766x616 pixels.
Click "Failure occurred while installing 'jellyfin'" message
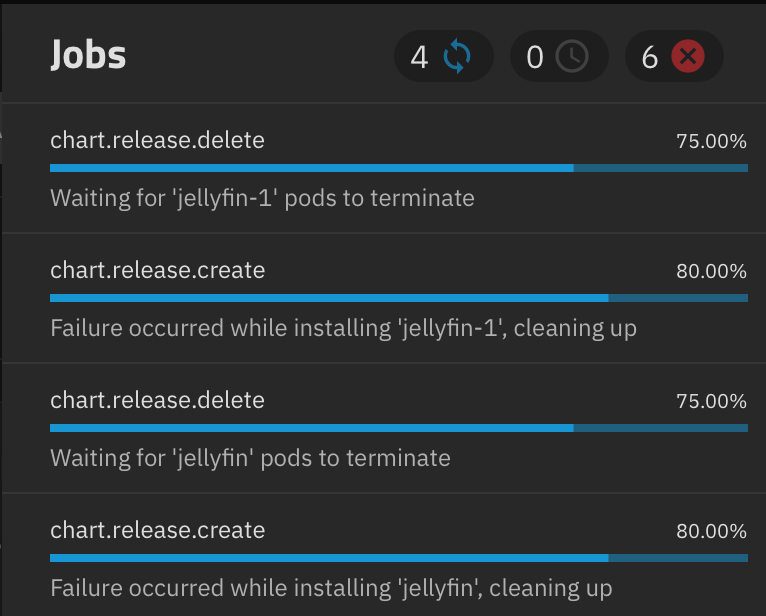[x=331, y=588]
